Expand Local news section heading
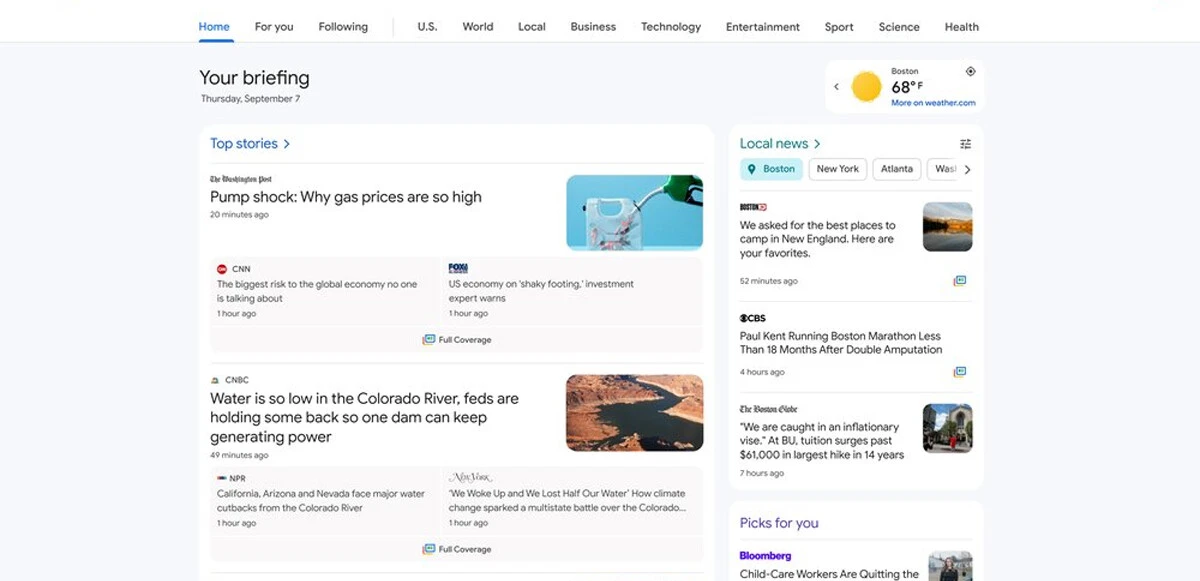Image resolution: width=1200 pixels, height=581 pixels. click(780, 144)
